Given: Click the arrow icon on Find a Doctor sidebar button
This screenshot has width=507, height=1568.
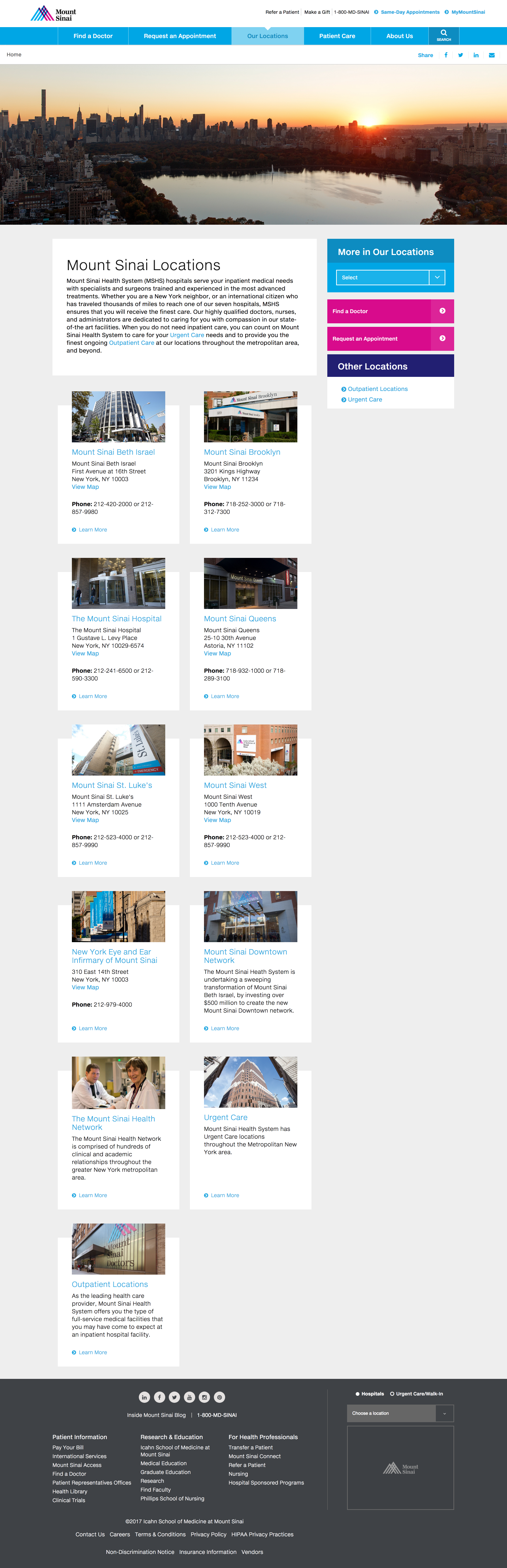Looking at the screenshot, I should click(443, 311).
